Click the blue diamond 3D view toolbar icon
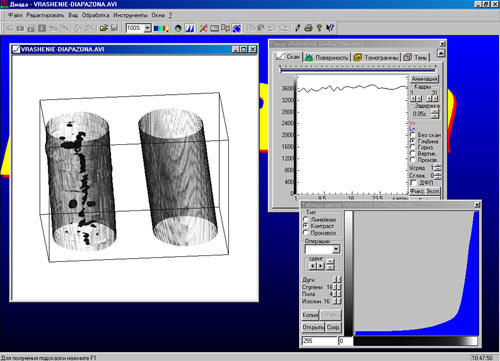 (x=237, y=28)
